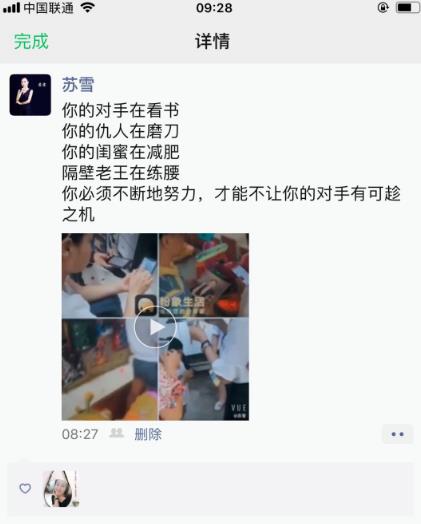Open 苏雪's profile avatar

pos(30,95)
